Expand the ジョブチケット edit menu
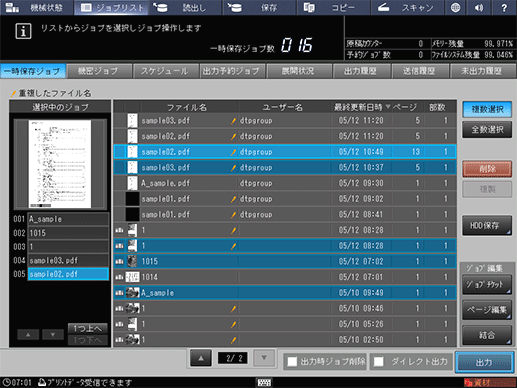517x388 pixels. click(x=487, y=284)
